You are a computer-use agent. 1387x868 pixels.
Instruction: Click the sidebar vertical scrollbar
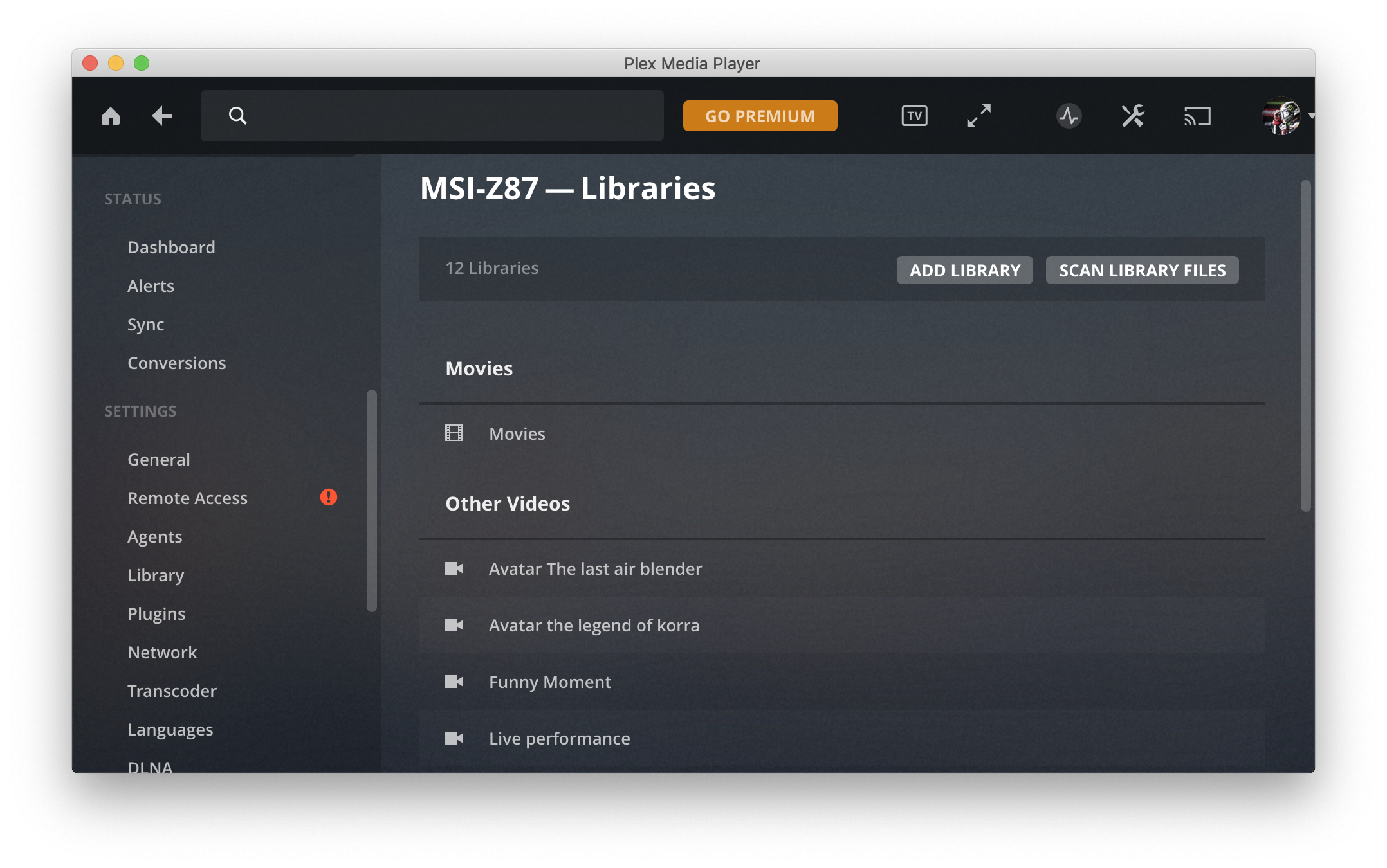(x=371, y=500)
